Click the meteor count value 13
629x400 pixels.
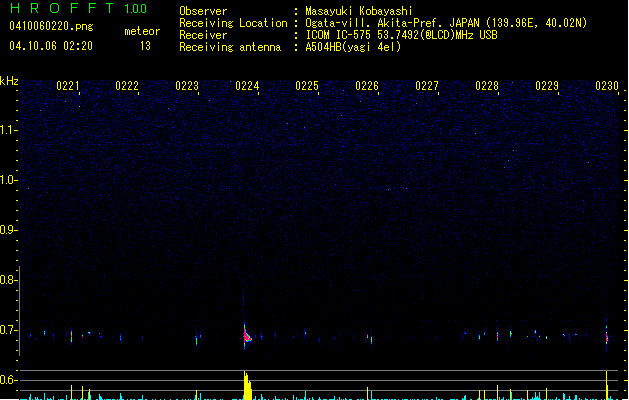[145, 46]
